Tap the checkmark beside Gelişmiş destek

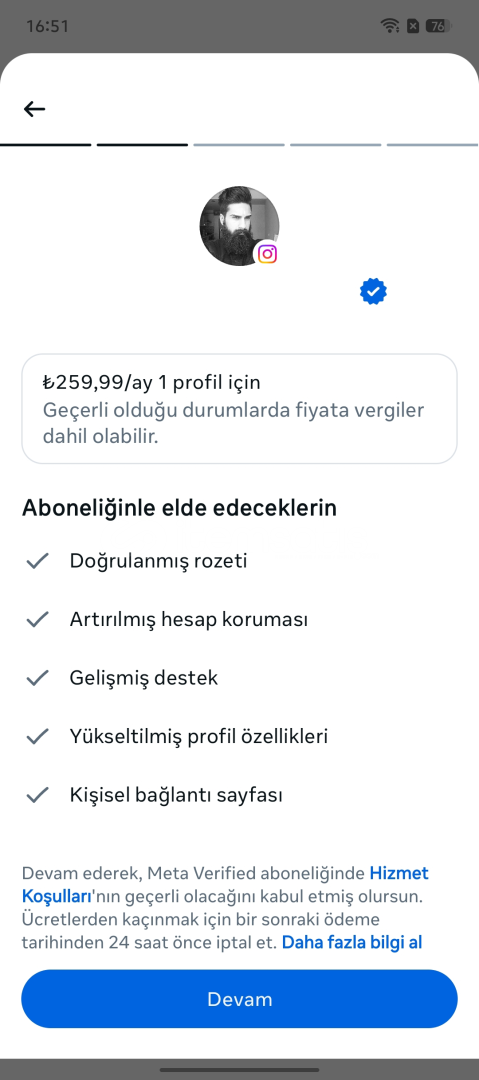(37, 678)
